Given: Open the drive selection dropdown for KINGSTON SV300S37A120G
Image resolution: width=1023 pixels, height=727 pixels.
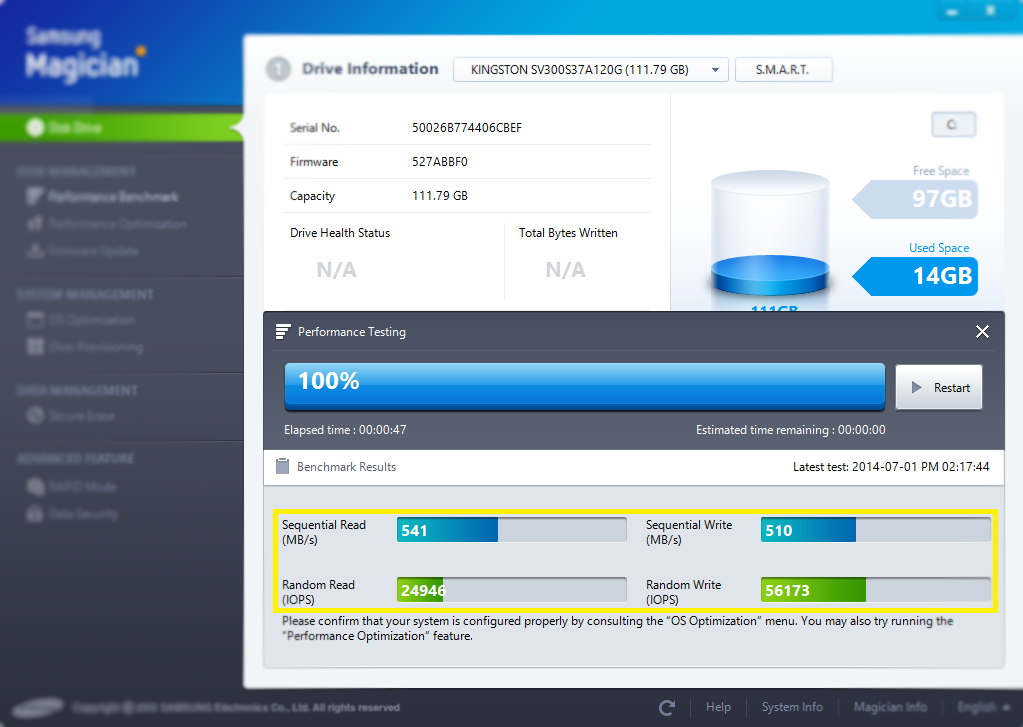Looking at the screenshot, I should [x=590, y=70].
